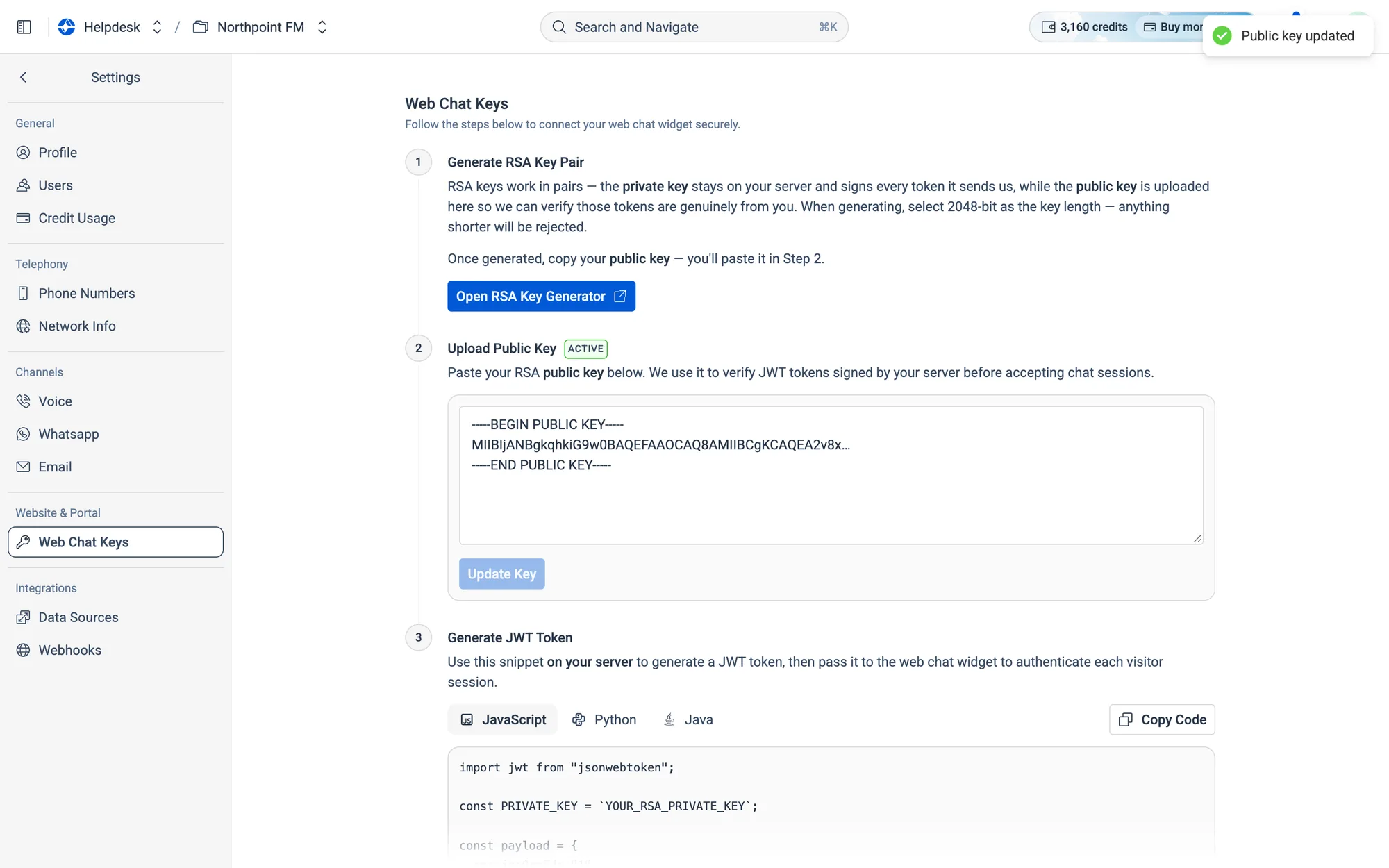The width and height of the screenshot is (1389, 868).
Task: Select the Voice channel icon
Action: click(x=23, y=401)
